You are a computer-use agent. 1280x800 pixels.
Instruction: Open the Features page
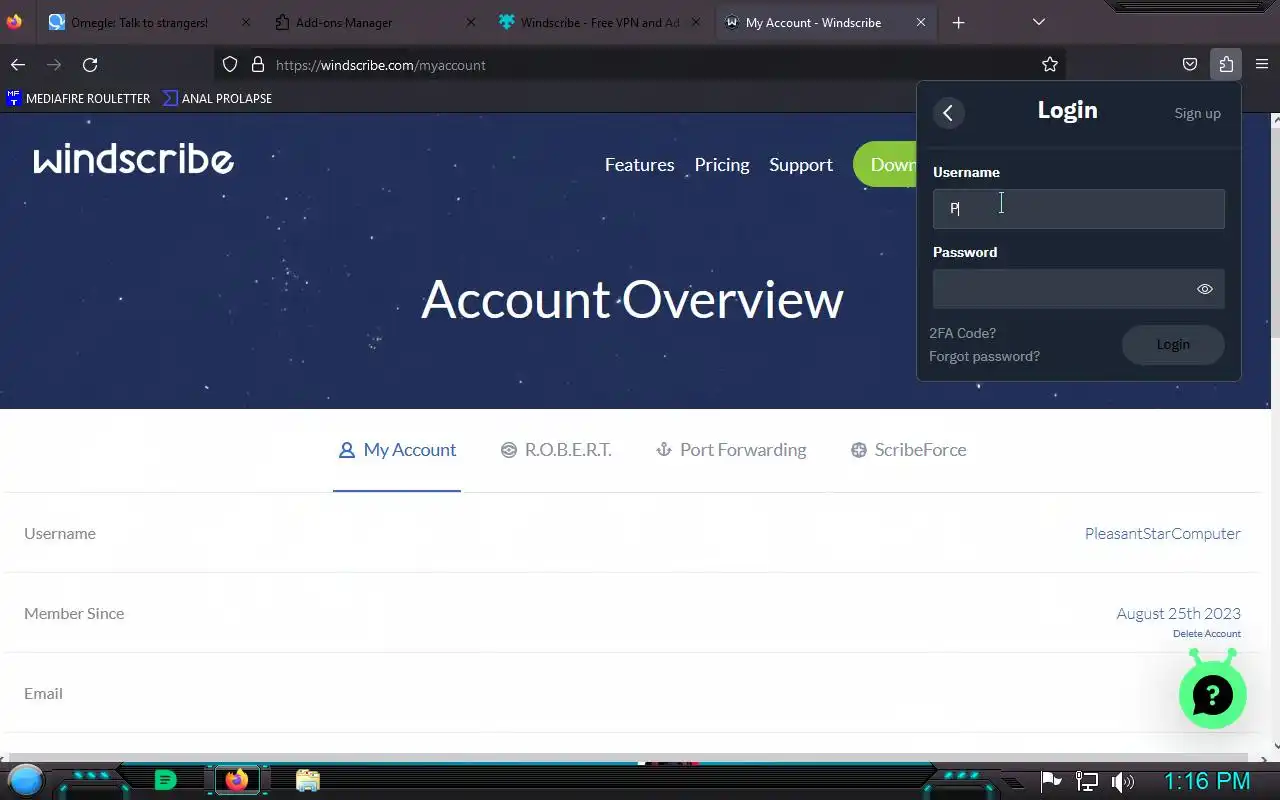click(639, 165)
